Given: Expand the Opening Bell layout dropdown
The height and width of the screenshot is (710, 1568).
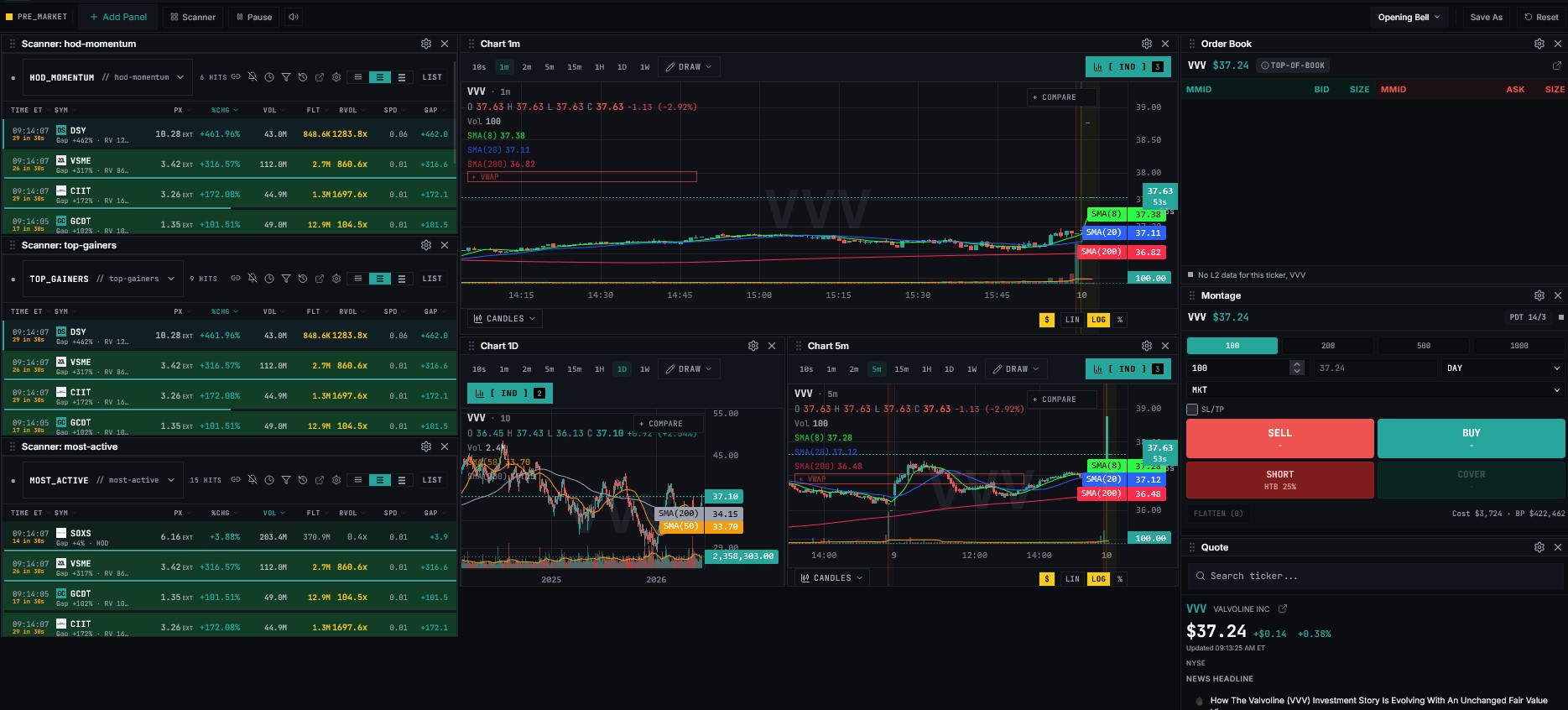Looking at the screenshot, I should (x=1409, y=17).
